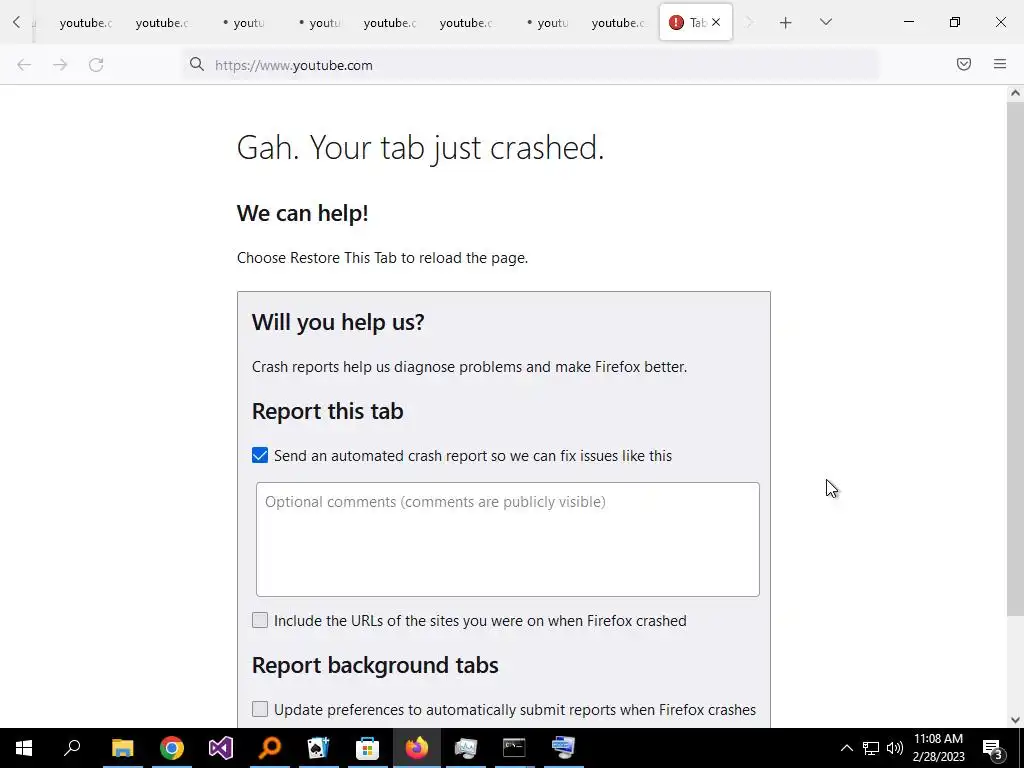Open the Save to Pocket icon

964,64
